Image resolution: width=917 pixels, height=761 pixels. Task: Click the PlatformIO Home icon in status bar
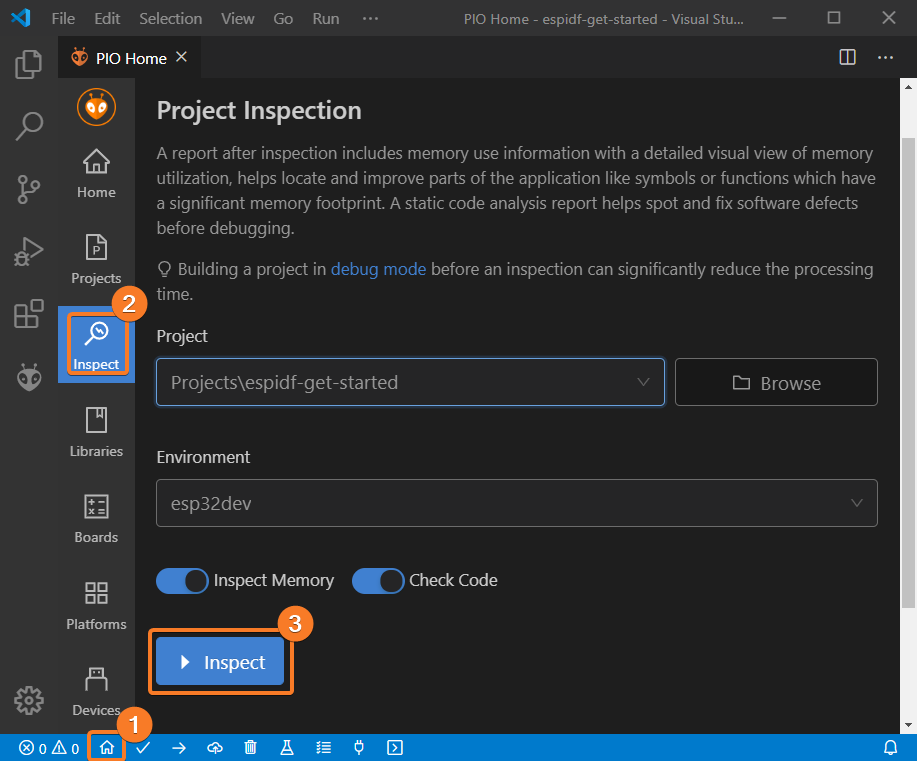(106, 748)
